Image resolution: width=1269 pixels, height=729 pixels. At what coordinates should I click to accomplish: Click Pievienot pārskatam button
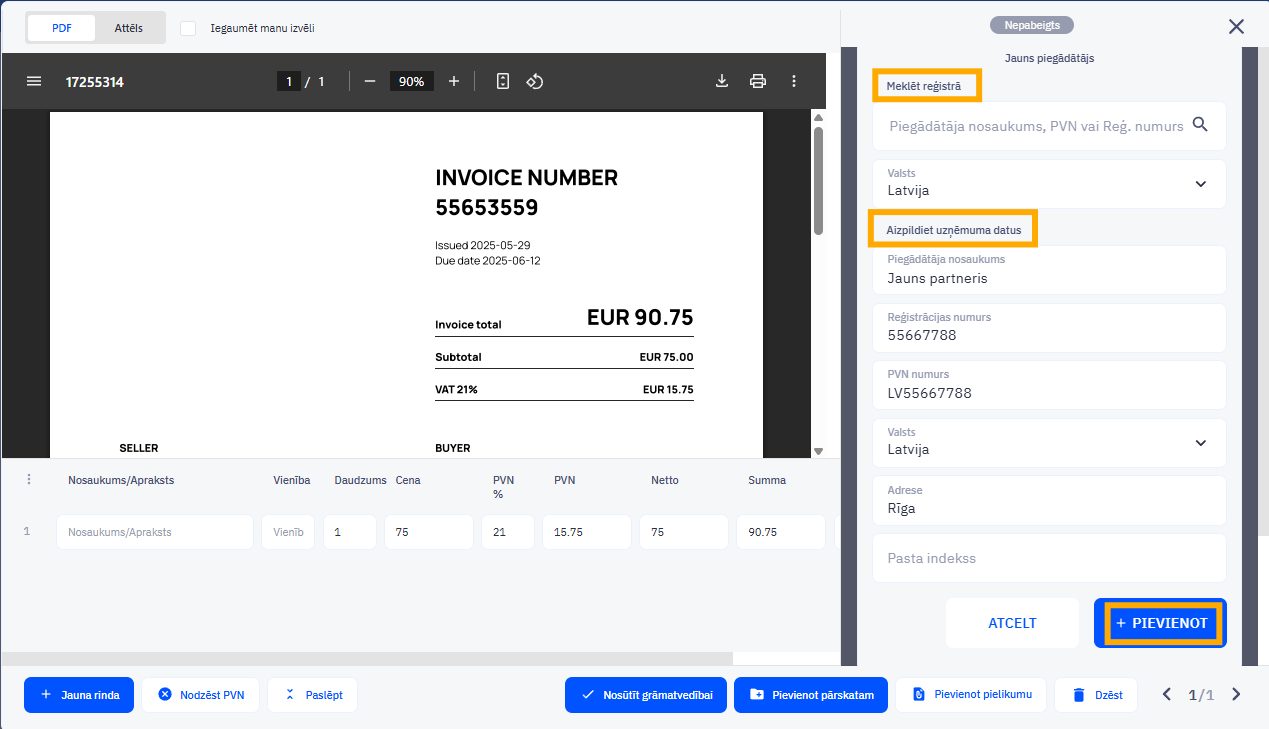coord(811,695)
